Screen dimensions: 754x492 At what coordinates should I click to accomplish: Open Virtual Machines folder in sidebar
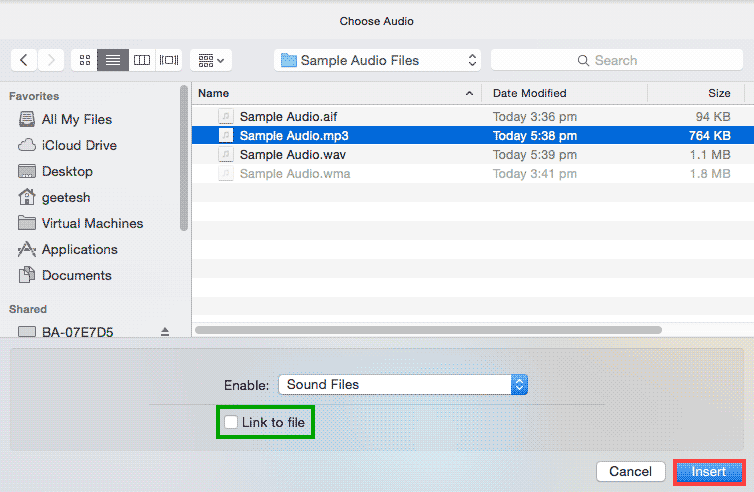[92, 223]
